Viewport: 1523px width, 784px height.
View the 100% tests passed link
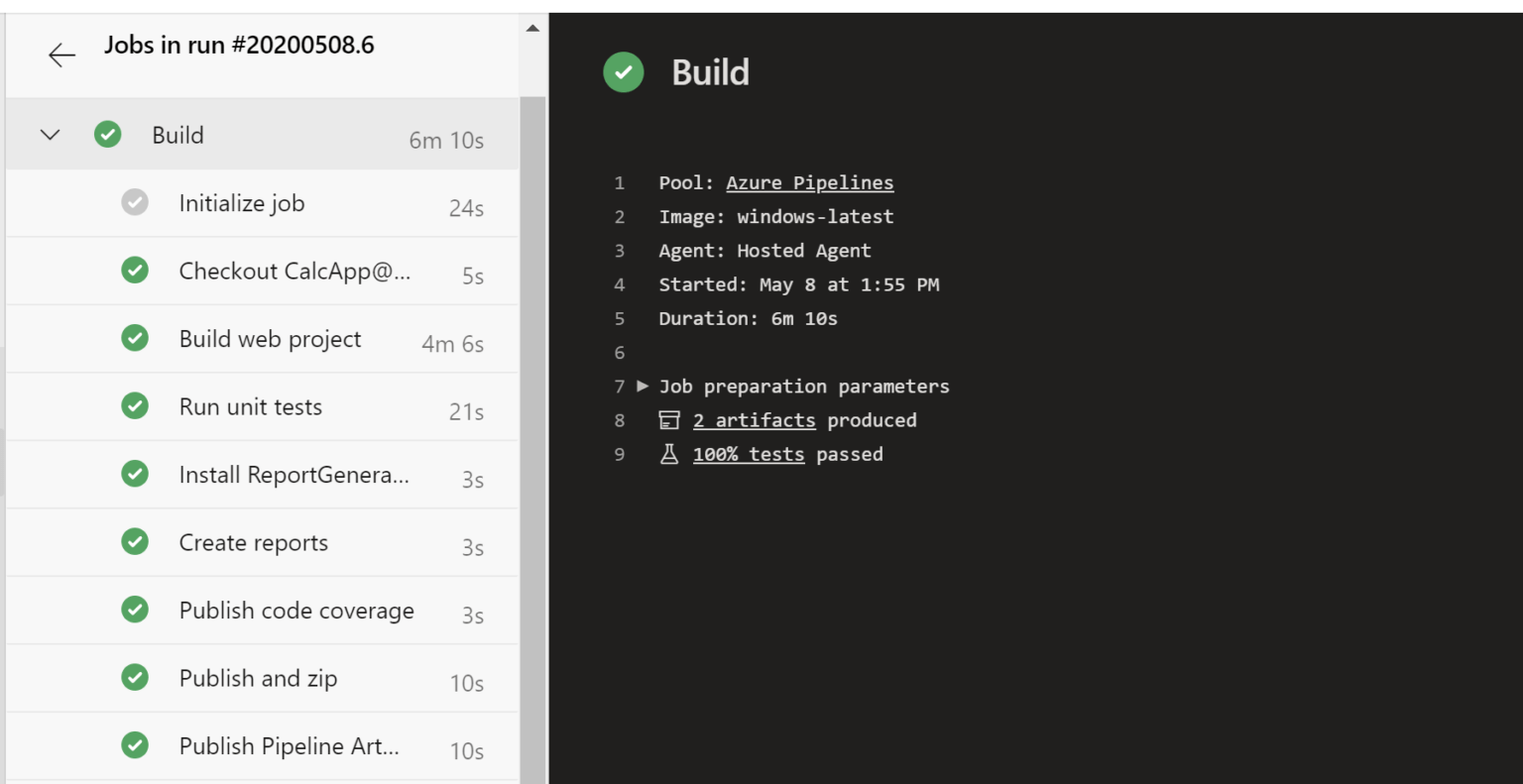749,454
